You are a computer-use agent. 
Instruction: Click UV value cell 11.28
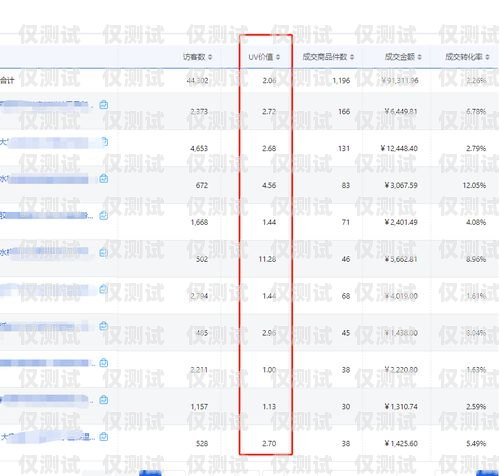267,259
